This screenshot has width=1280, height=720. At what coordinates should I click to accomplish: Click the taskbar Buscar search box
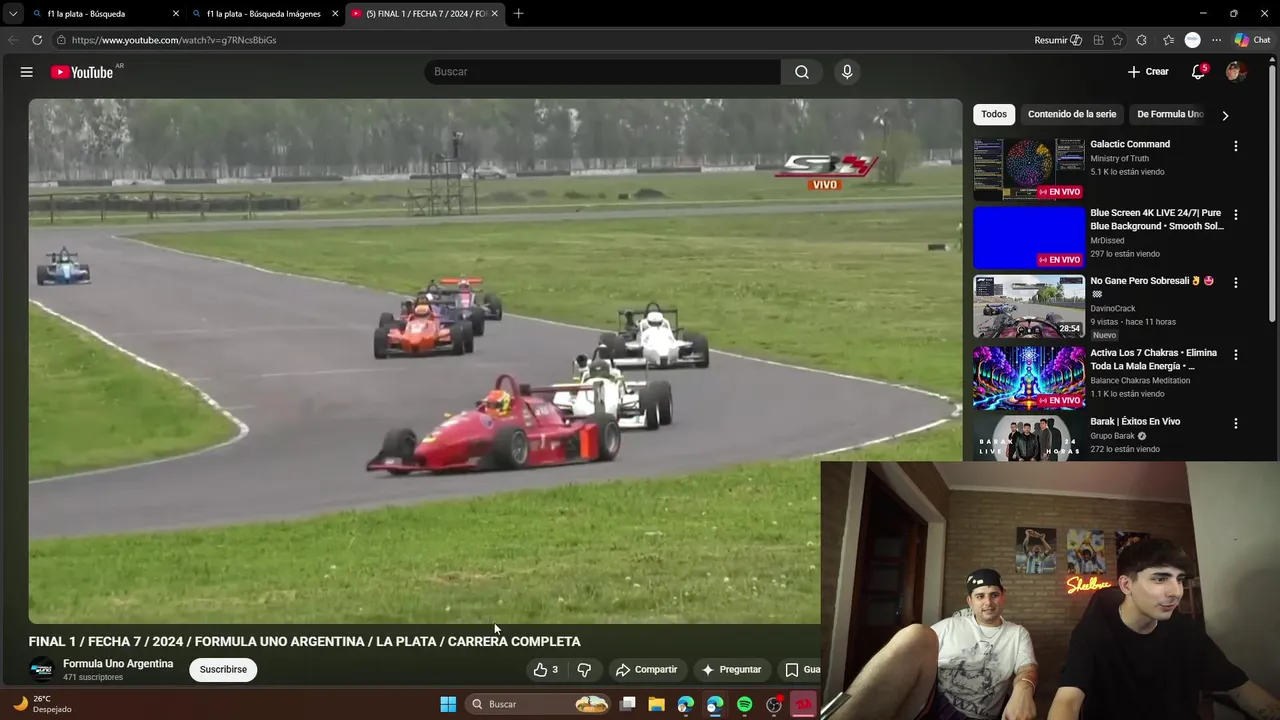(539, 705)
